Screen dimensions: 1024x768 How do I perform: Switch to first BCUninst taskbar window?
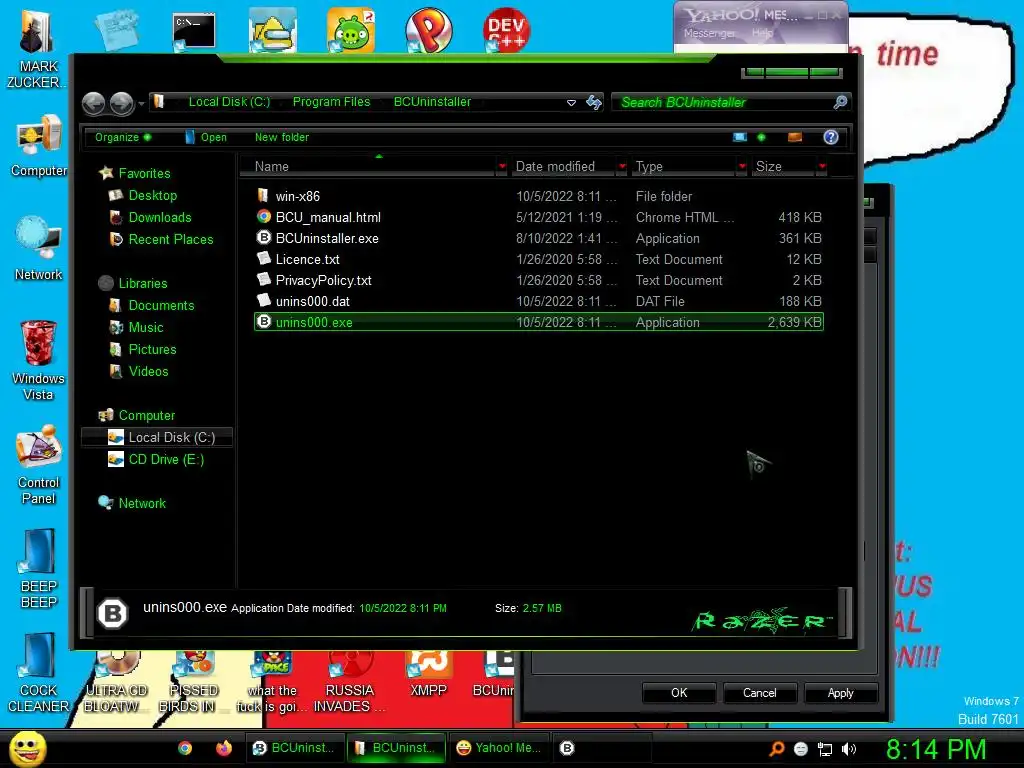coord(293,748)
